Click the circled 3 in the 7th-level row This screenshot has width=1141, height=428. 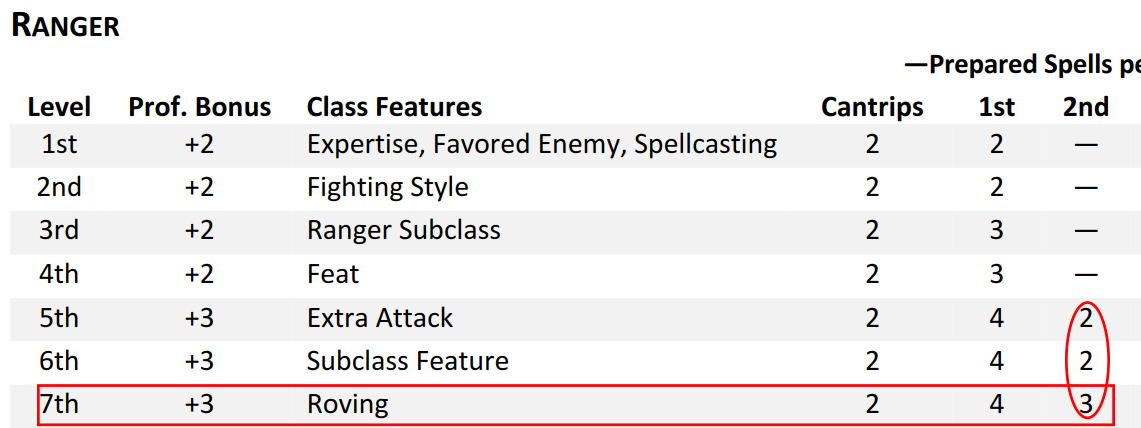click(x=1087, y=405)
